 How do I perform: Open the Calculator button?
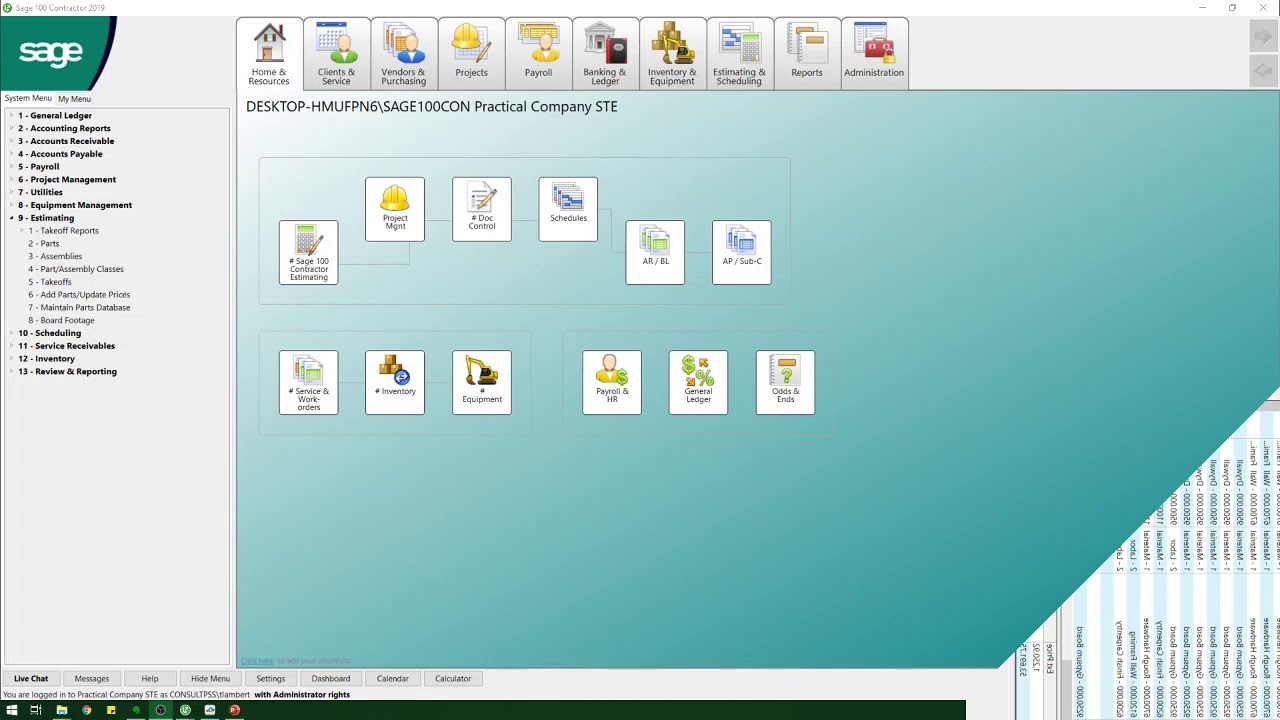[x=453, y=678]
